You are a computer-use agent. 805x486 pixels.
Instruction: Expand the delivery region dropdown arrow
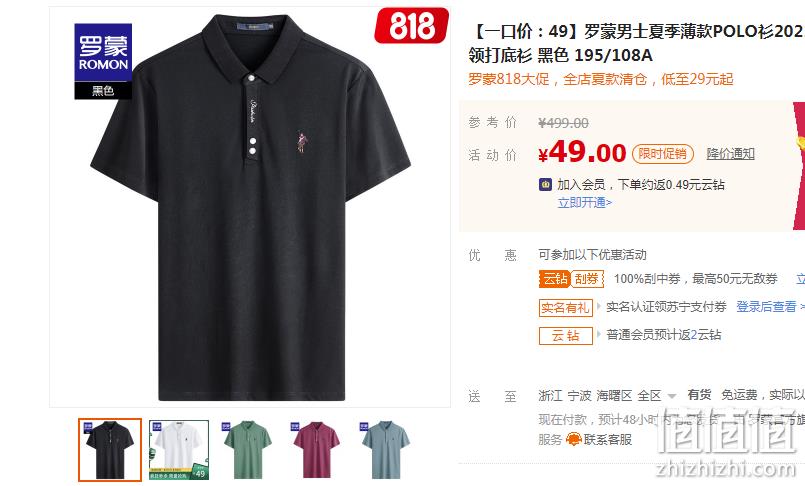tap(672, 396)
